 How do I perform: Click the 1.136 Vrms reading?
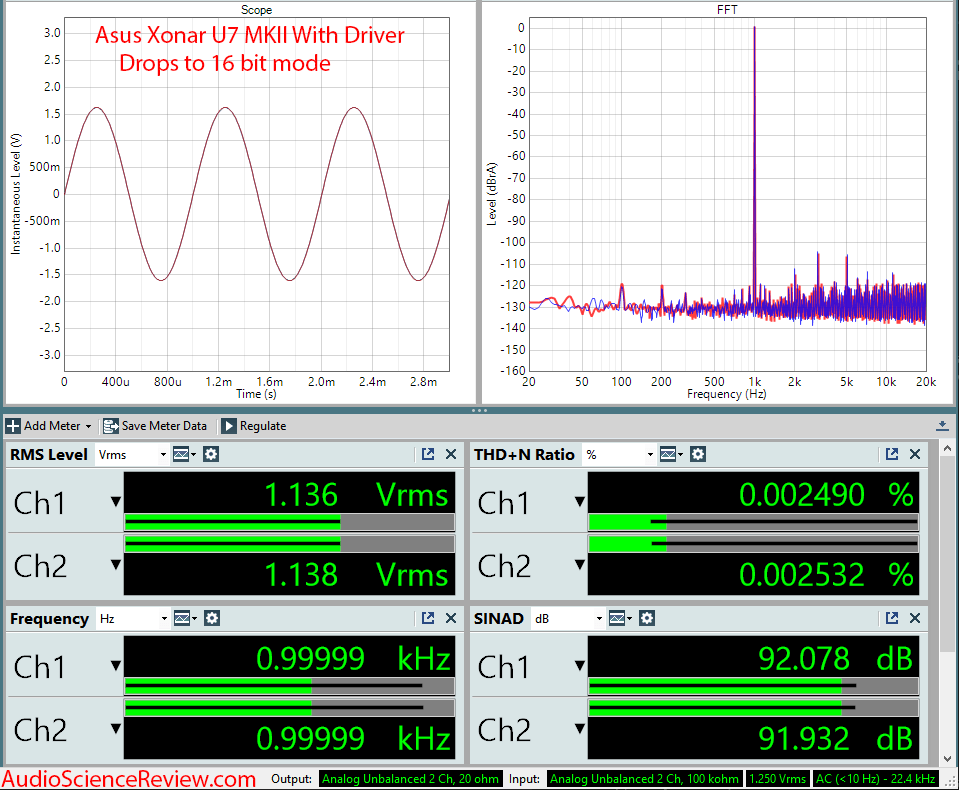(x=356, y=495)
